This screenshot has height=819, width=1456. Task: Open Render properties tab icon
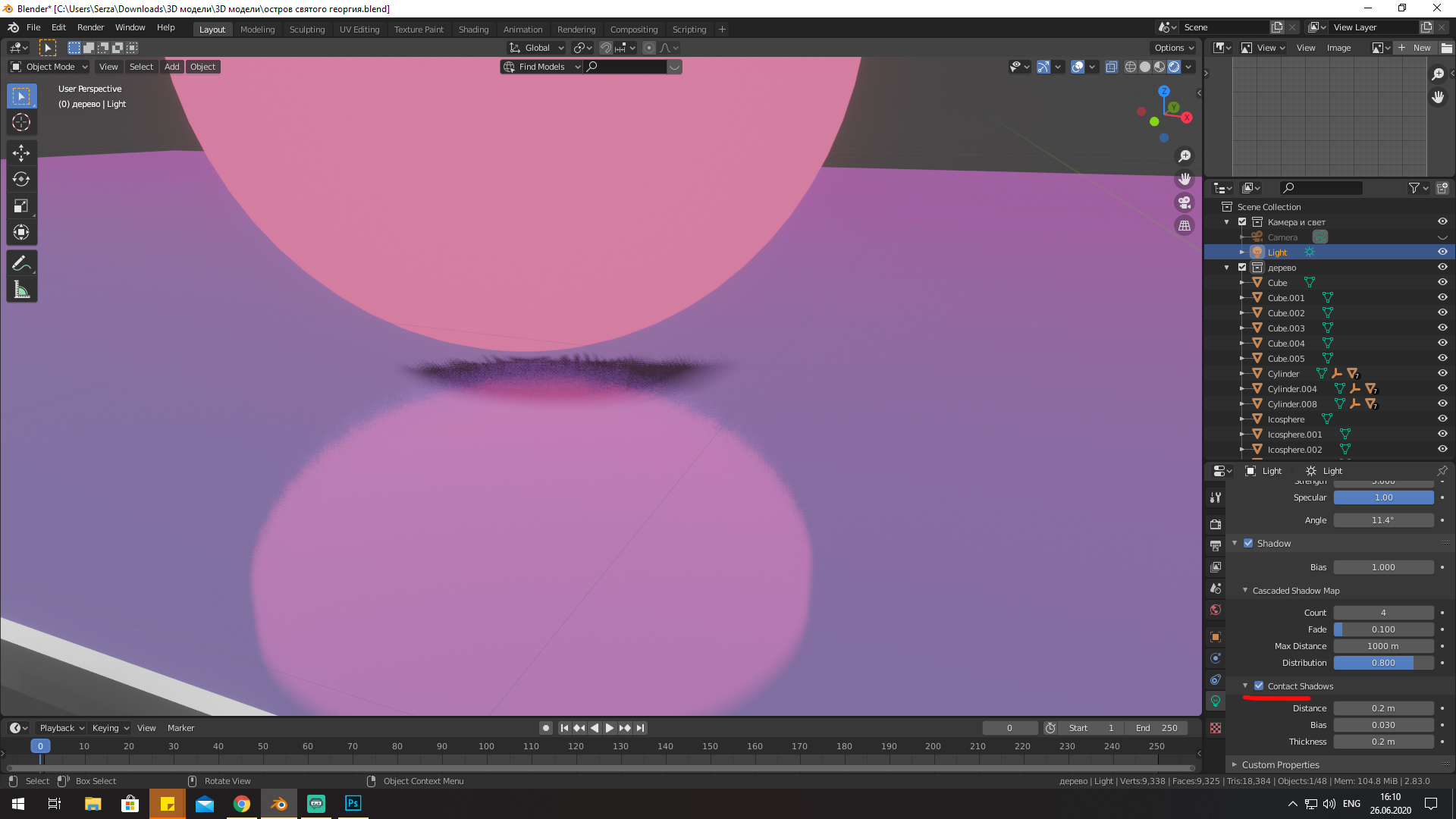point(1216,524)
